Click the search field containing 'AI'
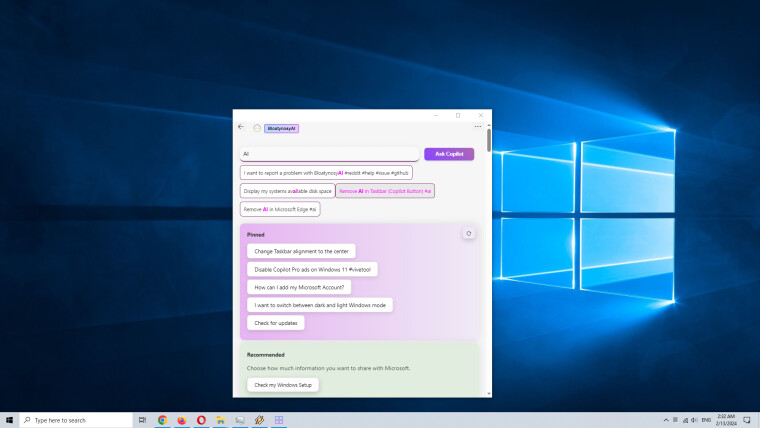Viewport: 760px width, 428px height. 329,154
